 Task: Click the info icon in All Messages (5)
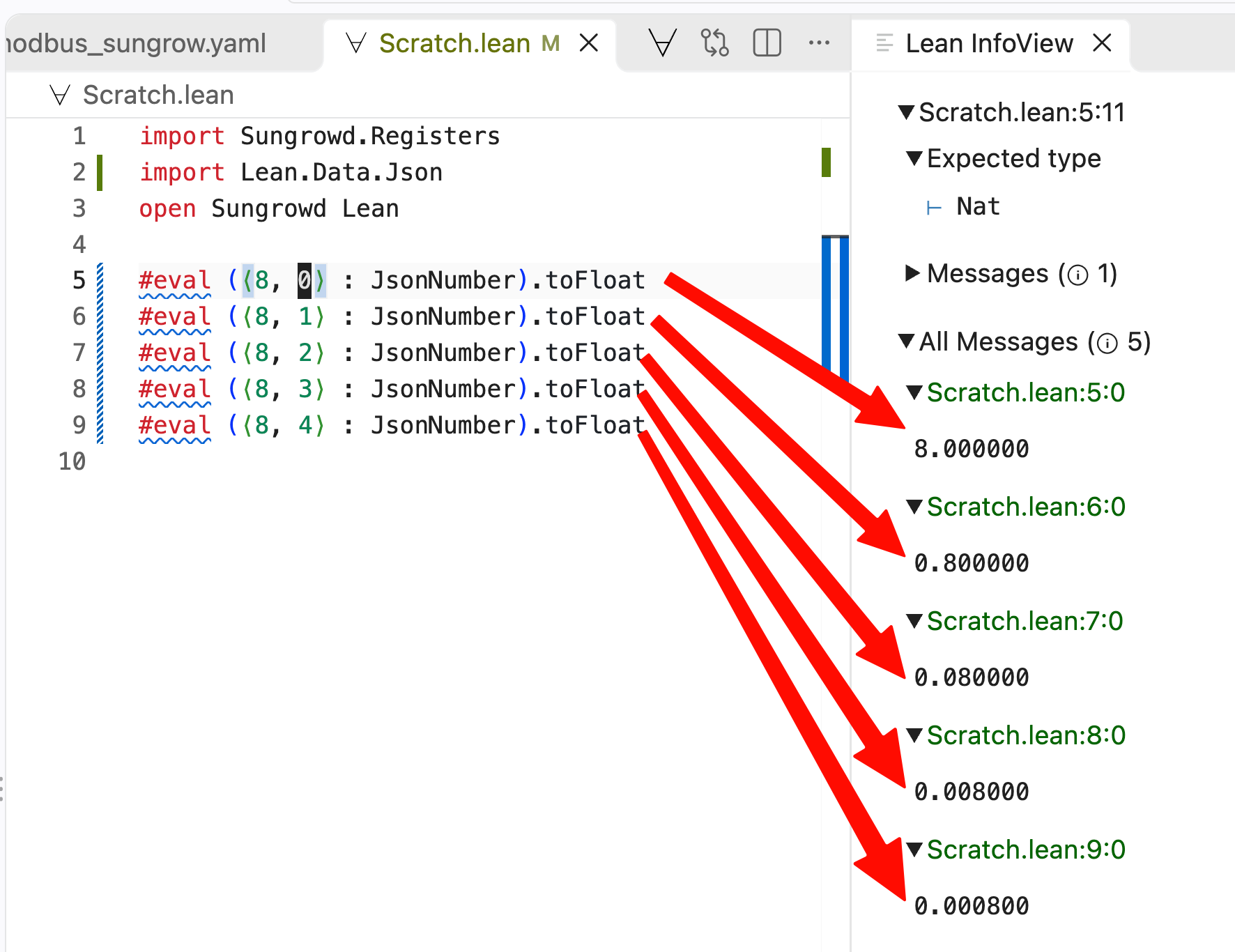(x=1107, y=344)
